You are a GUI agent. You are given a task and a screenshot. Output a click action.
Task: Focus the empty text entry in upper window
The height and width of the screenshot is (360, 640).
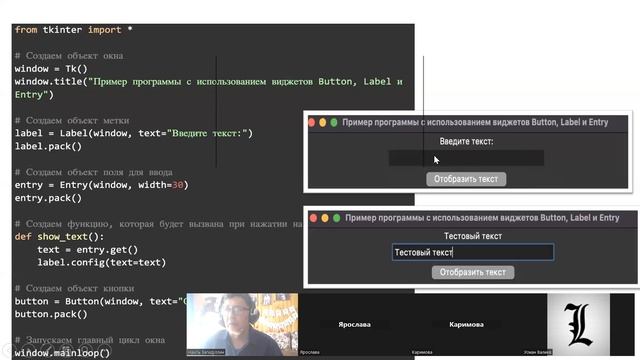466,158
